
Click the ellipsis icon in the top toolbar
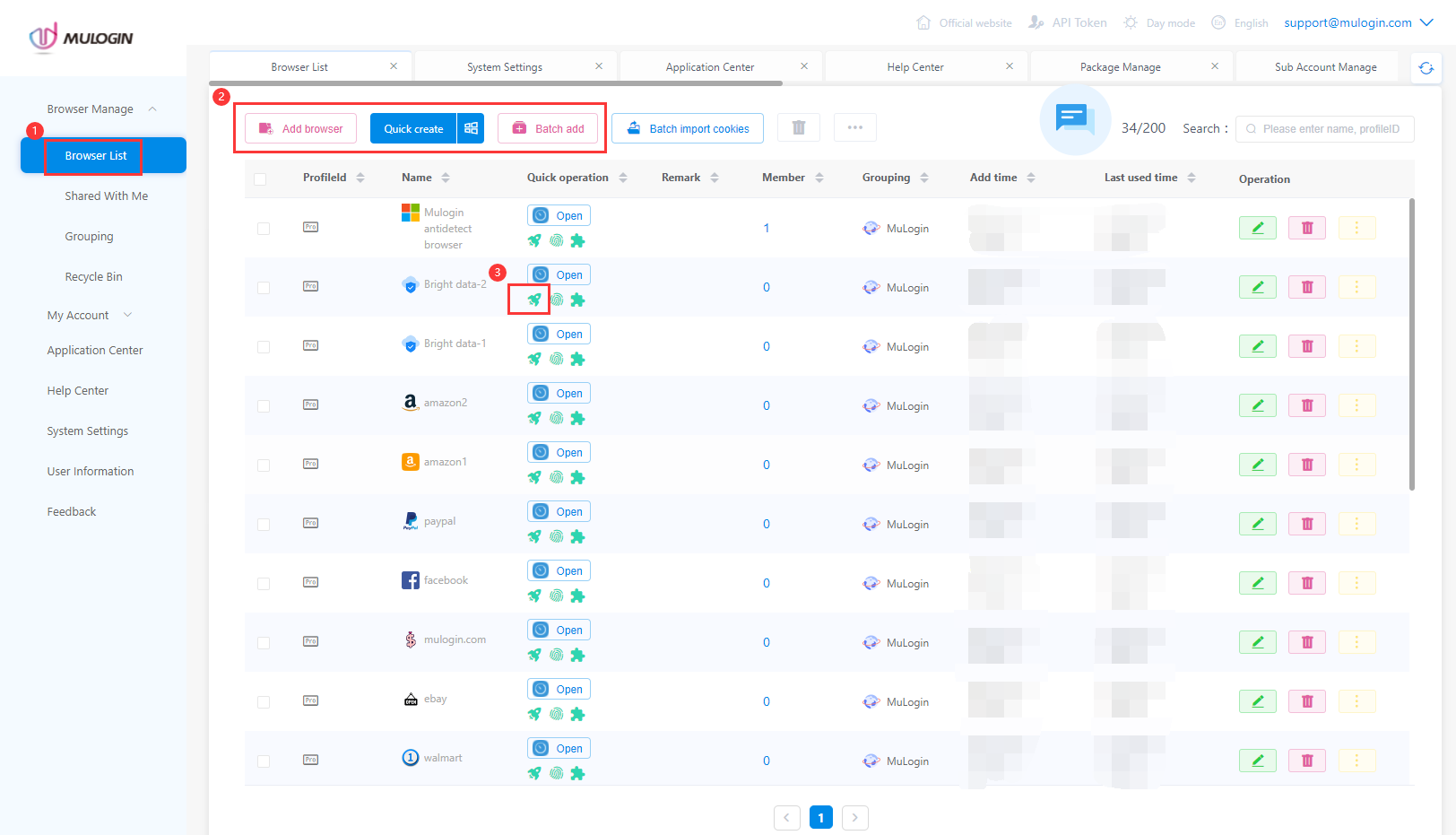pos(854,127)
